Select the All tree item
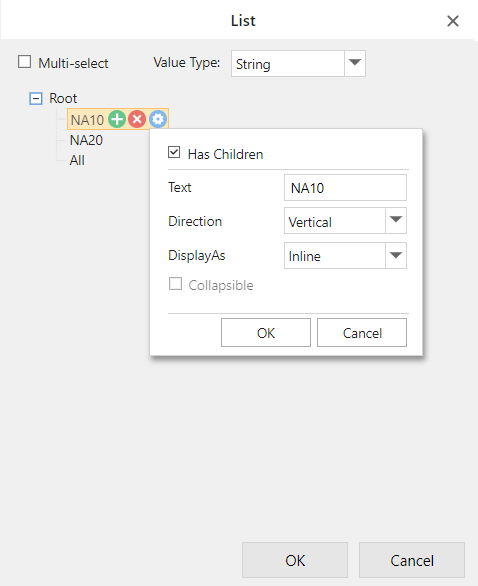The image size is (478, 586). [x=77, y=160]
